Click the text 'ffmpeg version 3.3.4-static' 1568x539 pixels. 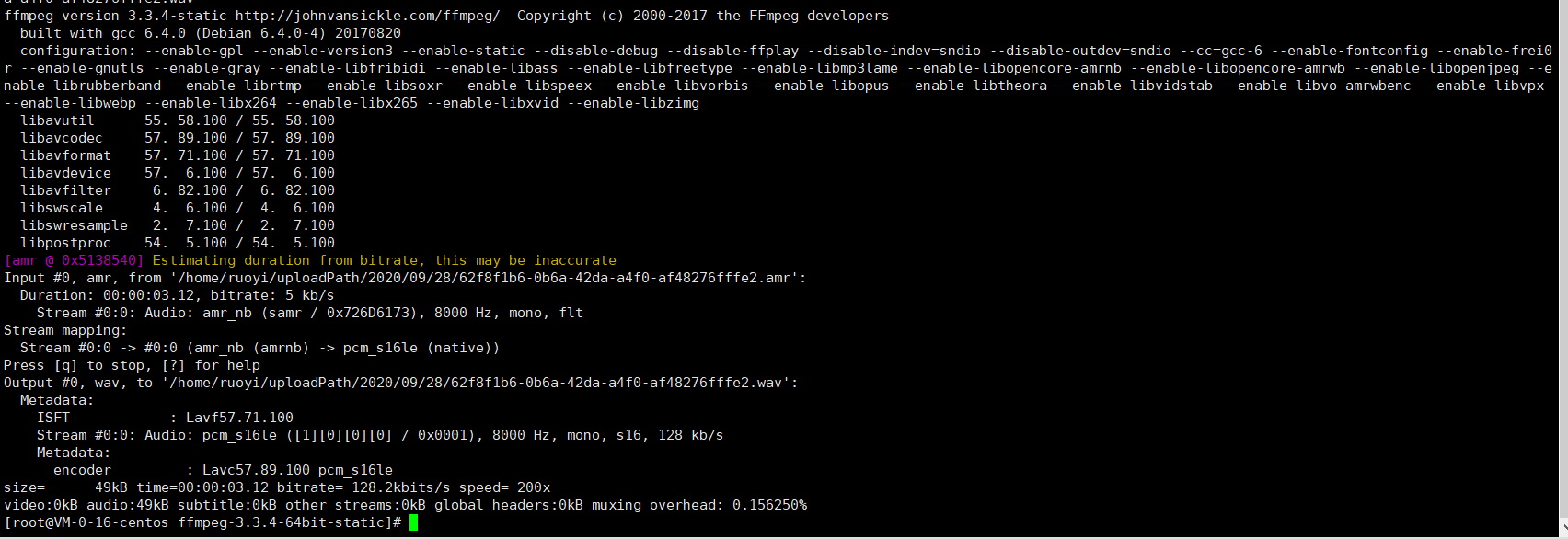pos(116,16)
